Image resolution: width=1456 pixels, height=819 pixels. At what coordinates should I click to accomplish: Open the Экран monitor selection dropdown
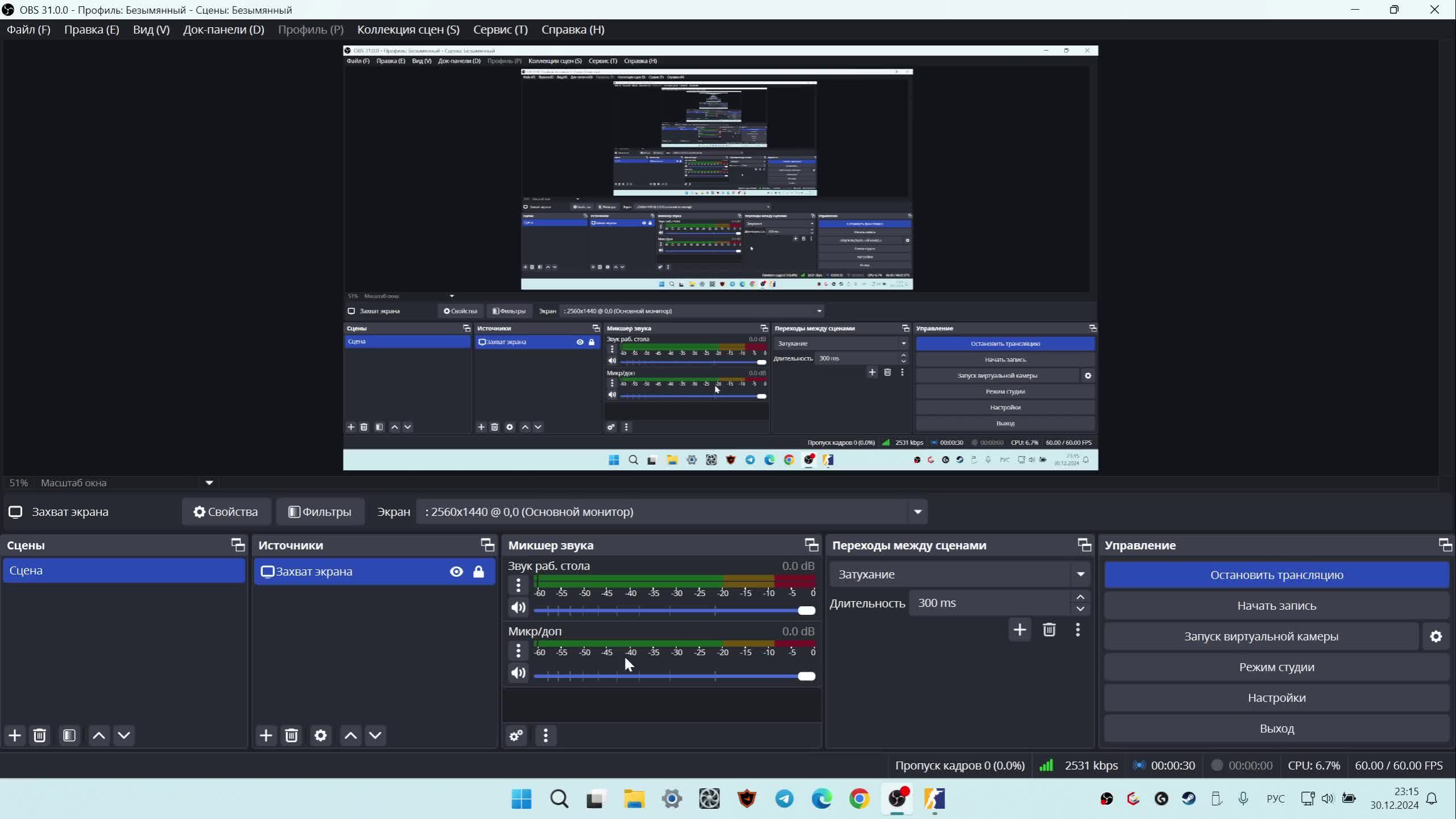point(917,512)
